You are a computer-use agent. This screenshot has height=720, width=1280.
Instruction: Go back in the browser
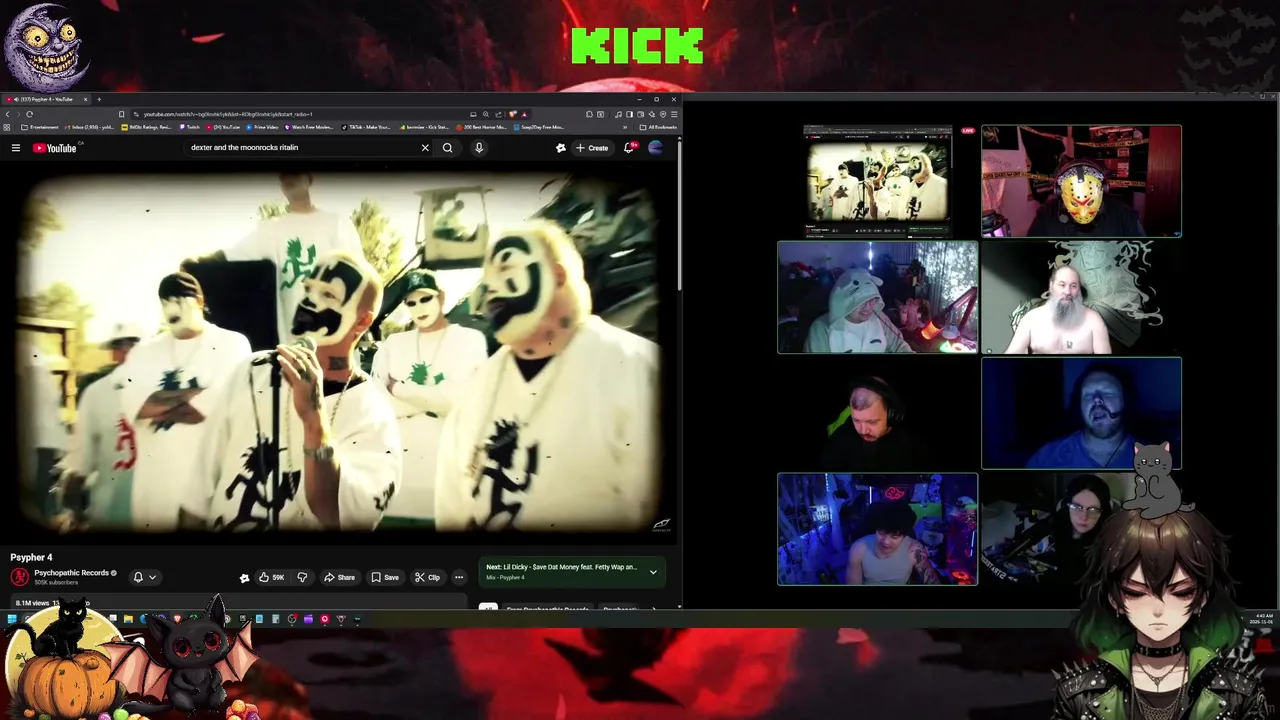tap(7, 114)
